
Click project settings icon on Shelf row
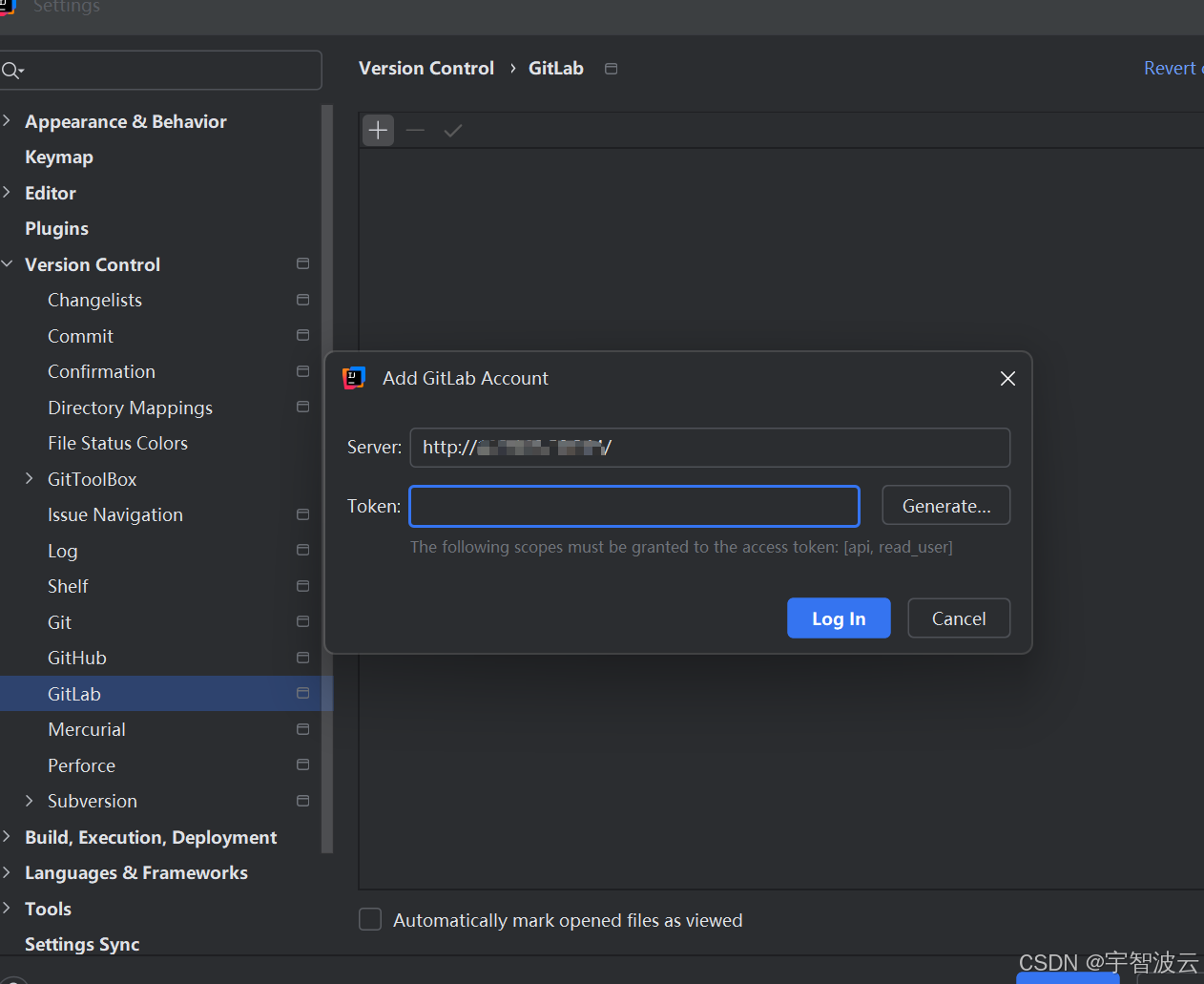(303, 586)
